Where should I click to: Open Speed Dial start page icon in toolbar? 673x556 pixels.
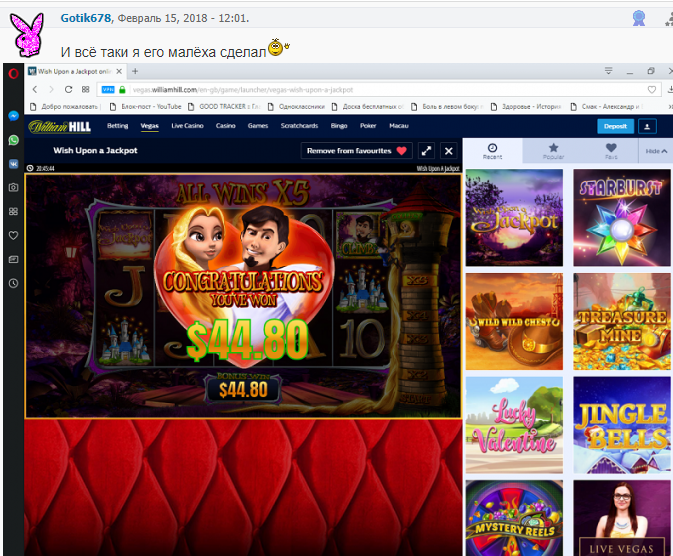(x=85, y=89)
